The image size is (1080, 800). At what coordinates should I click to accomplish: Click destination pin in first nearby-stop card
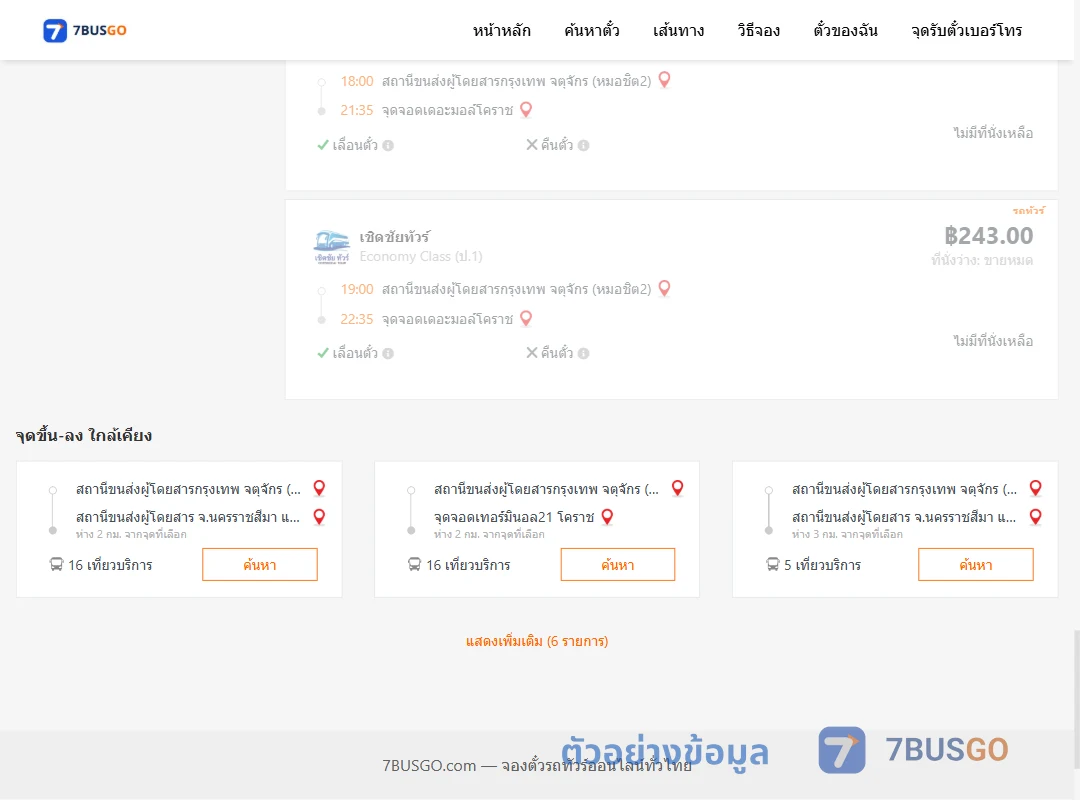pyautogui.click(x=319, y=517)
